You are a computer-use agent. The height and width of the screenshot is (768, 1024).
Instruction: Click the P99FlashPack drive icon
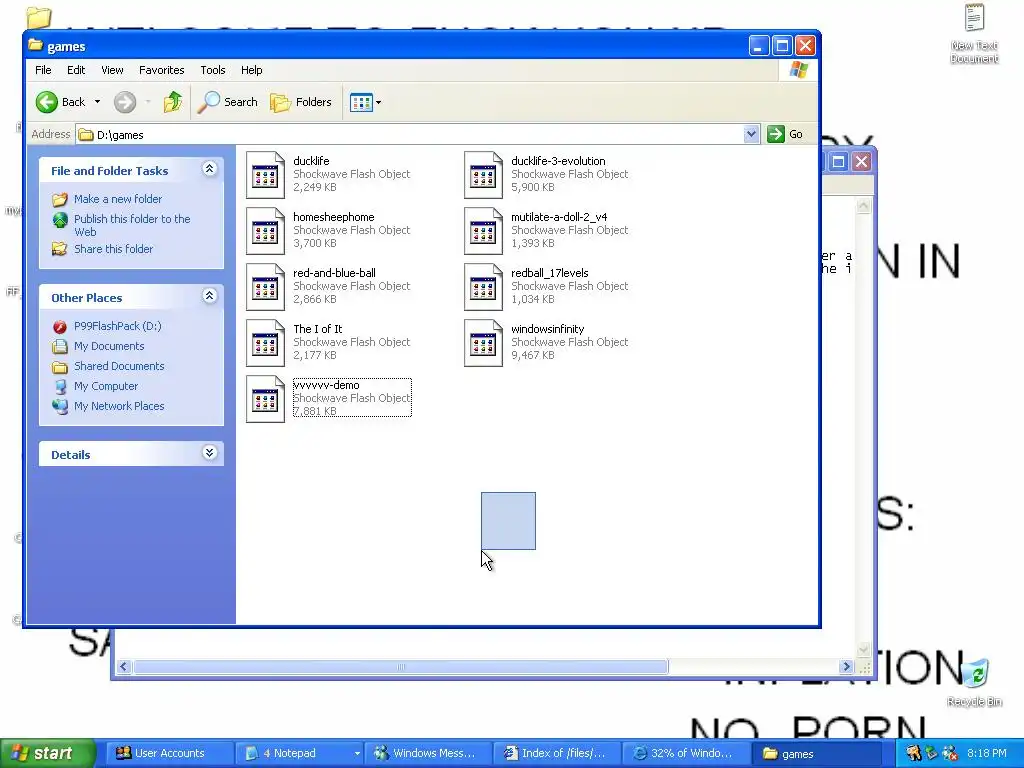59,326
